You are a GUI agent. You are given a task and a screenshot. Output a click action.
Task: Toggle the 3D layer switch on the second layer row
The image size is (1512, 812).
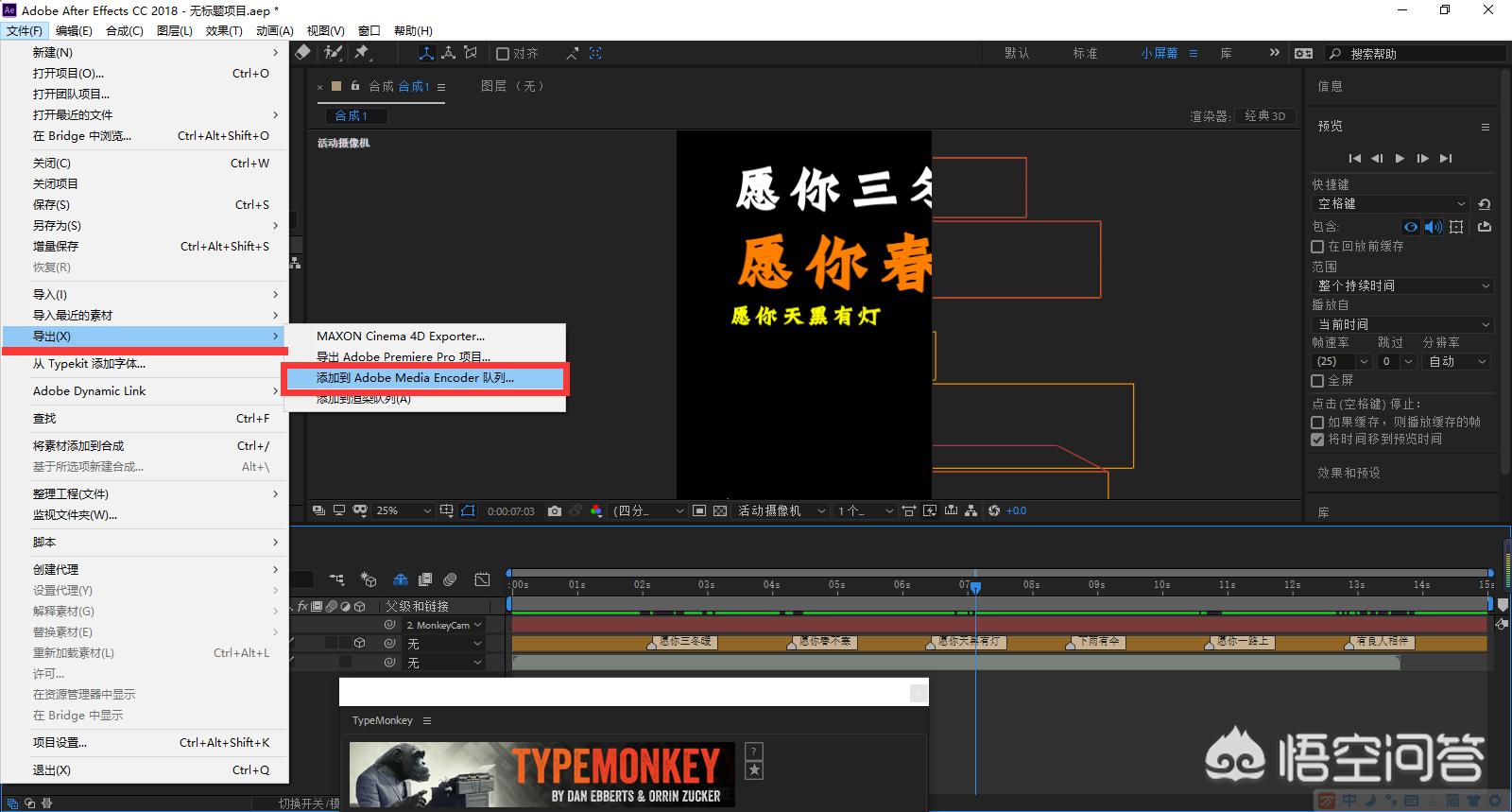(359, 643)
